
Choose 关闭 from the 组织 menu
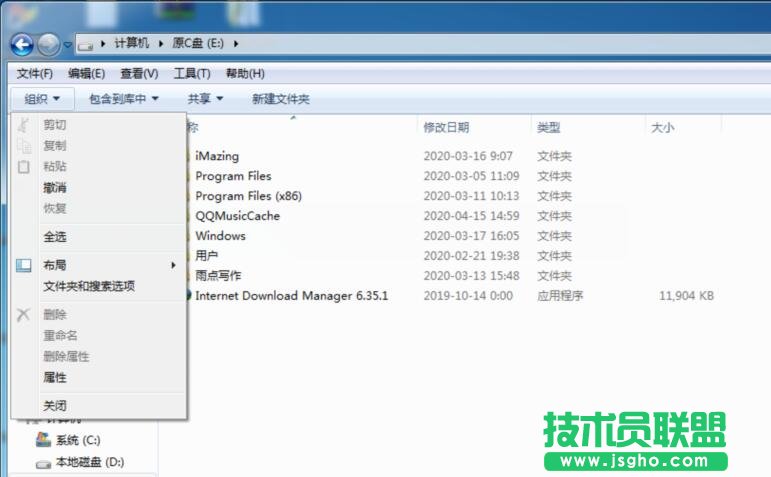pyautogui.click(x=112, y=406)
